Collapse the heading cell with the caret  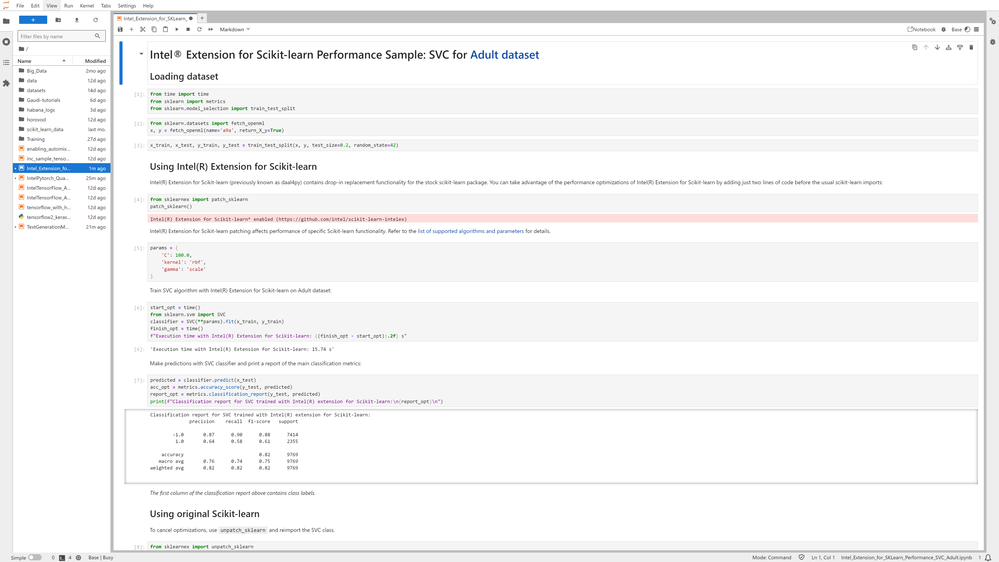click(x=141, y=54)
